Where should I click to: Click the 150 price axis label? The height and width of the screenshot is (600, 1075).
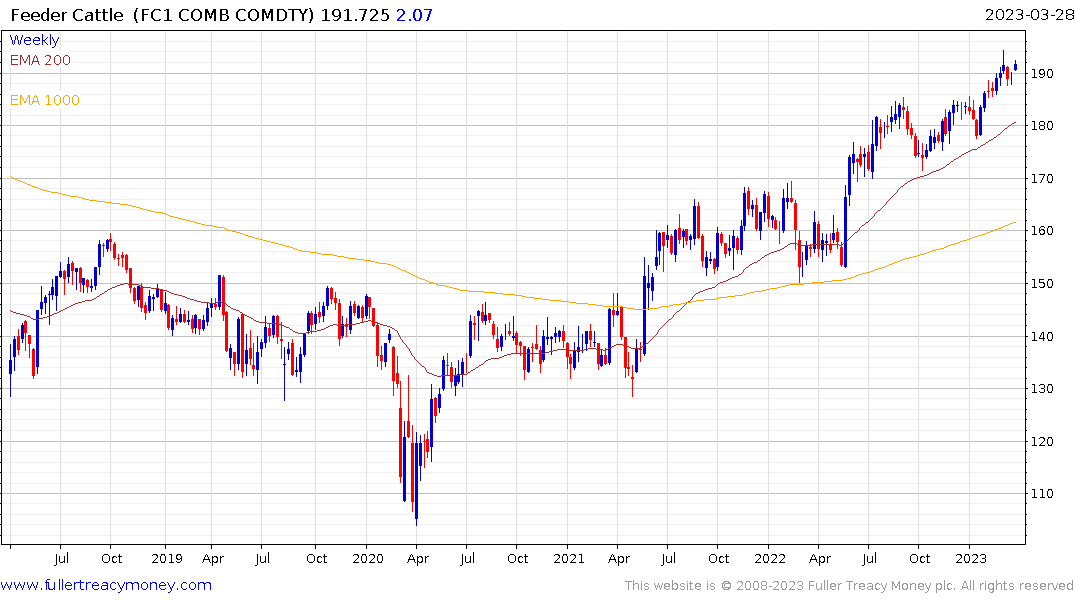pos(1042,283)
